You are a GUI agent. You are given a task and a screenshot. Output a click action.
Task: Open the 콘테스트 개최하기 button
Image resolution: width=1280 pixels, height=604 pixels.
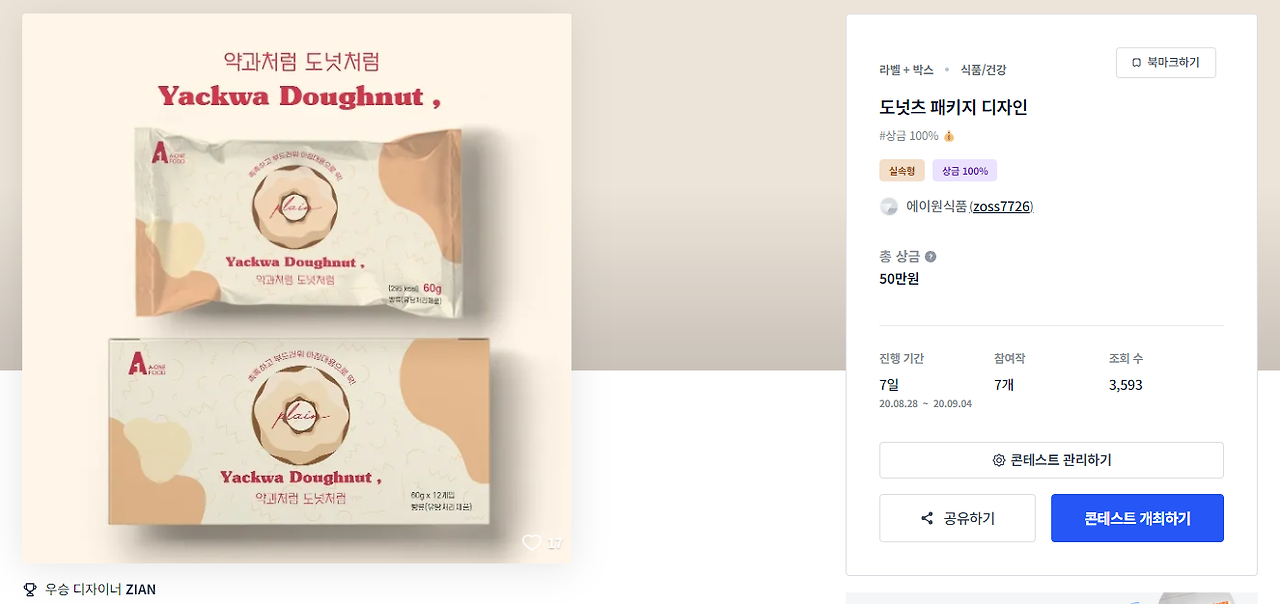click(1137, 518)
